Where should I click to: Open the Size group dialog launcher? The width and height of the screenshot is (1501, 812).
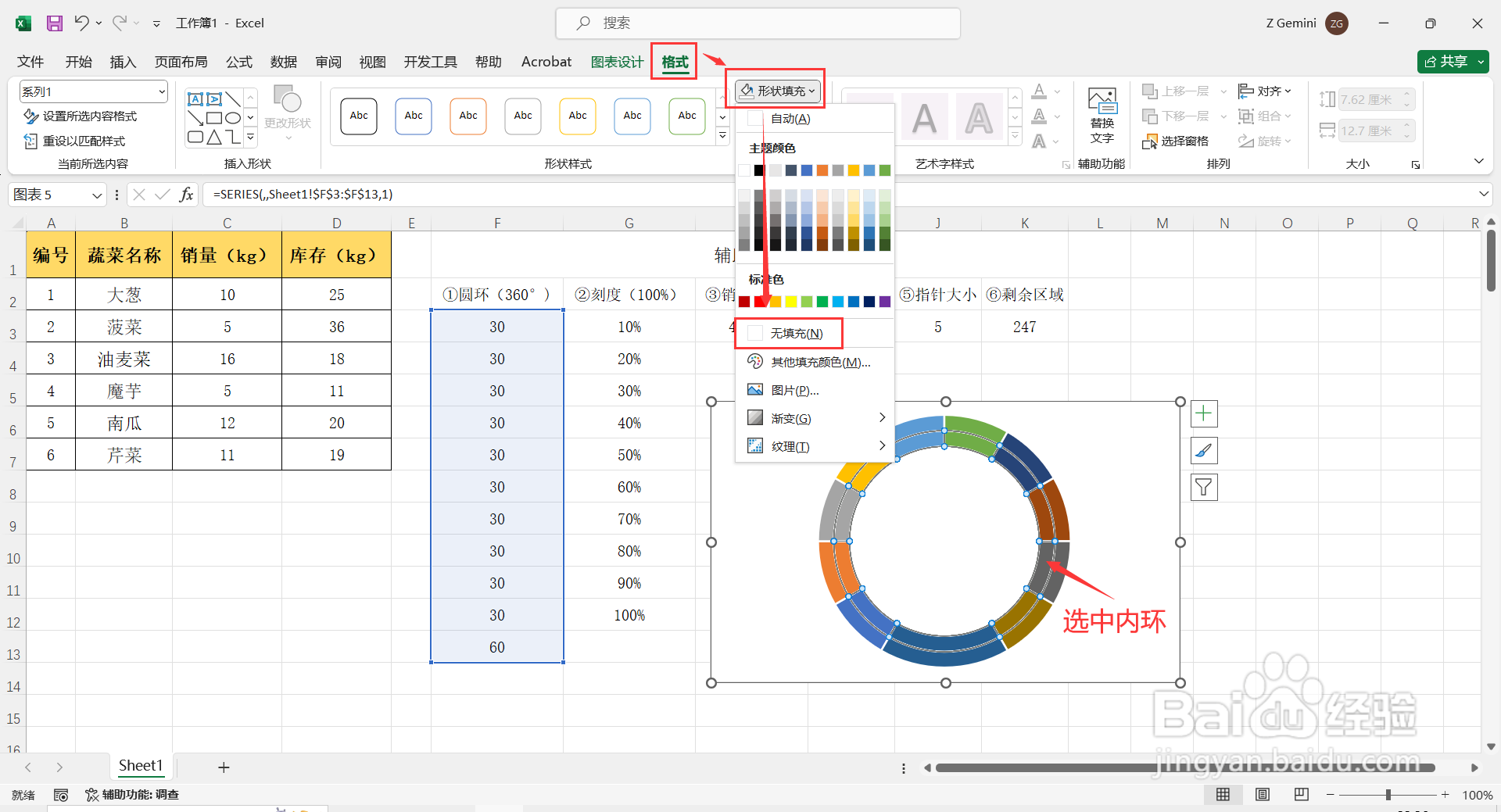(1415, 164)
